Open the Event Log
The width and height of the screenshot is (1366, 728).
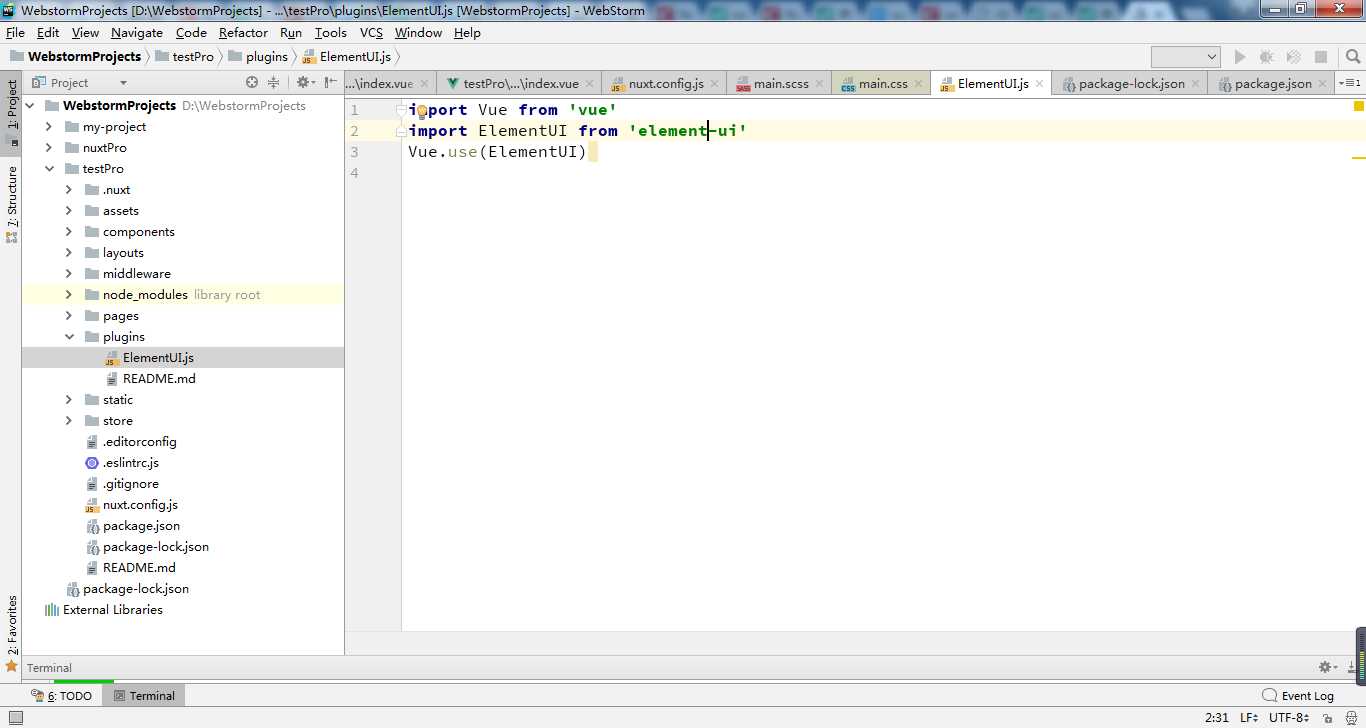pyautogui.click(x=1298, y=696)
